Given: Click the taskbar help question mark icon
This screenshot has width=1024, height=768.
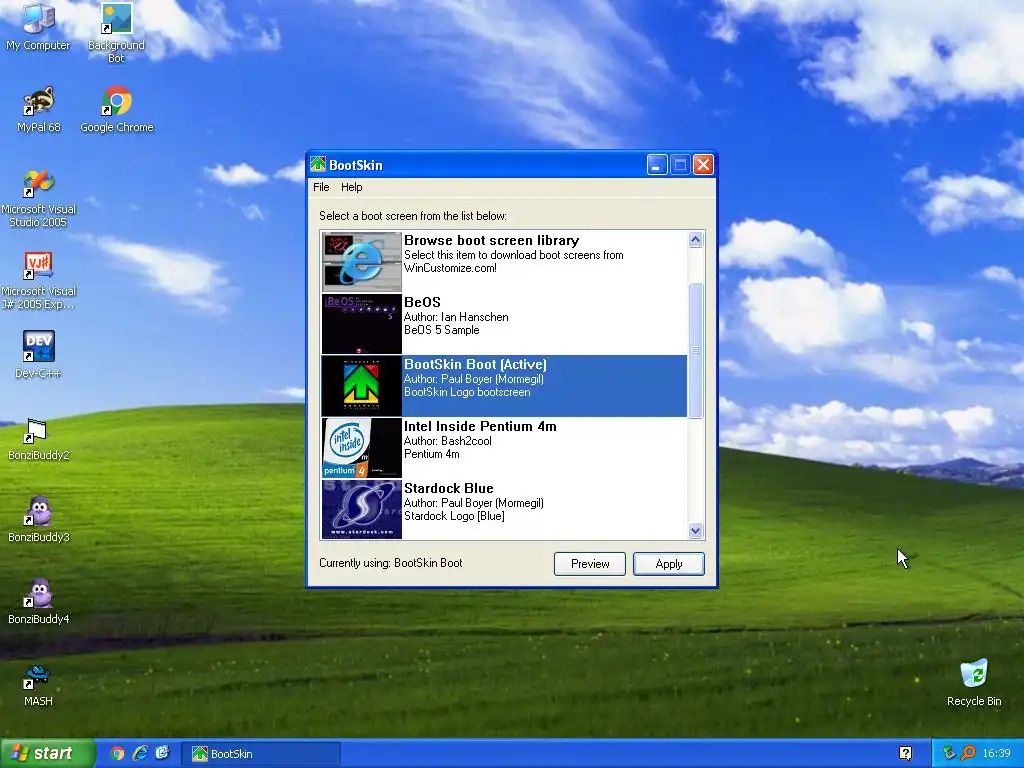Looking at the screenshot, I should pyautogui.click(x=905, y=753).
